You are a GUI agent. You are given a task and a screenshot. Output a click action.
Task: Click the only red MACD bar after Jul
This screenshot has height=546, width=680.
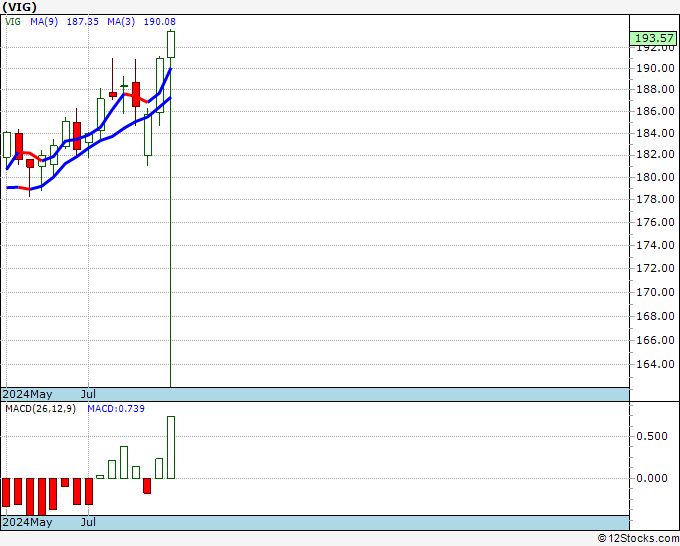click(x=147, y=486)
